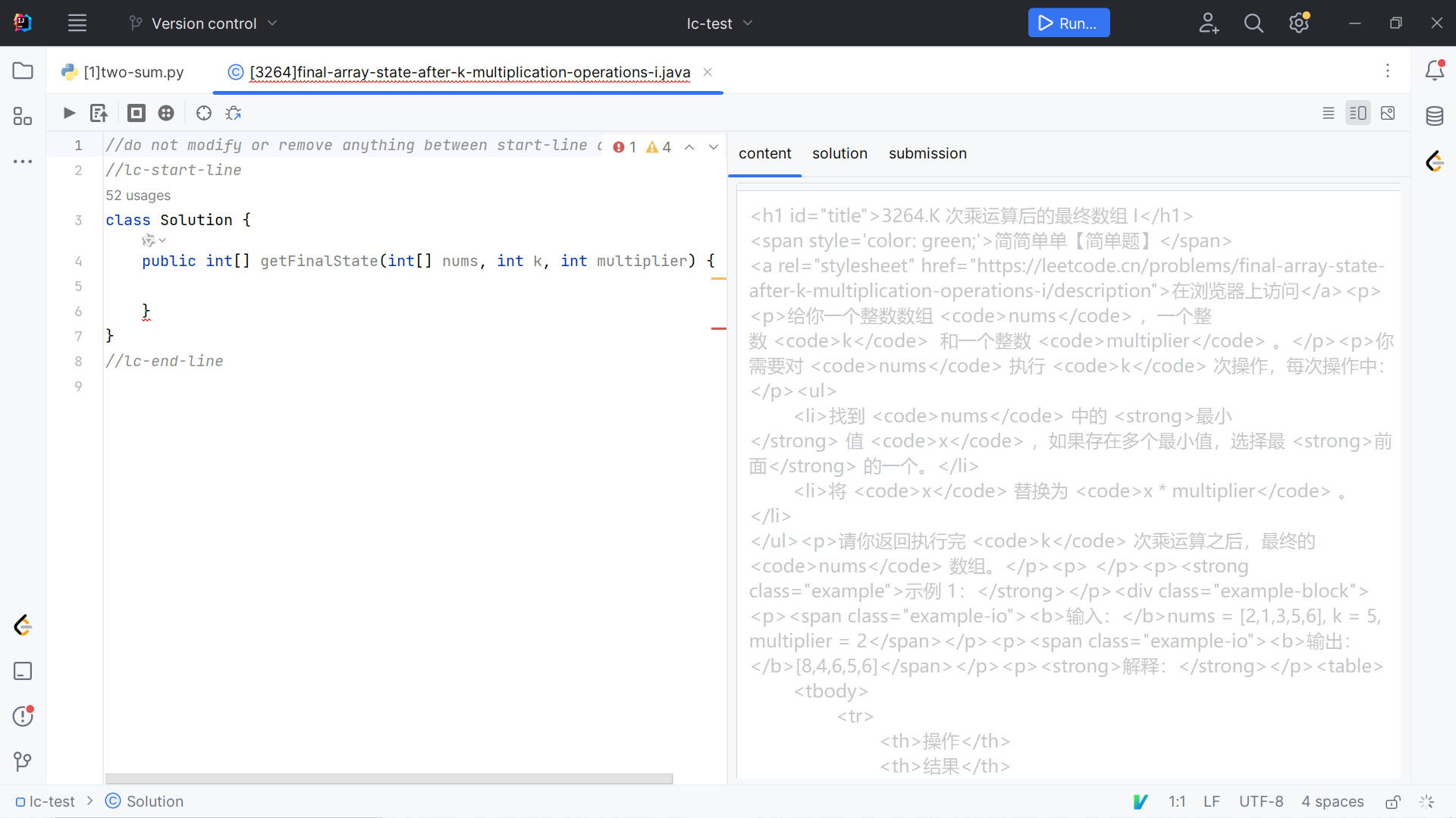This screenshot has width=1456, height=818.
Task: Click orange warning stripe marker in editor
Action: click(718, 279)
